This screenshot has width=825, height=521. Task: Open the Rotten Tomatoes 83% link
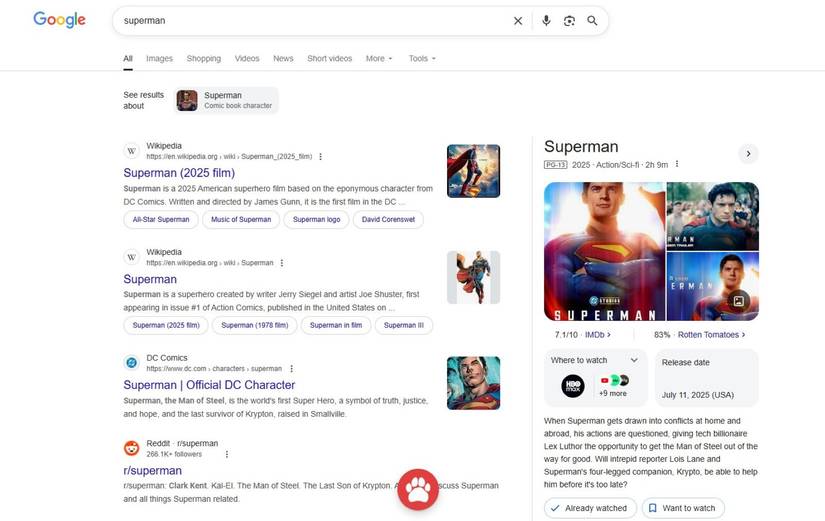click(699, 335)
